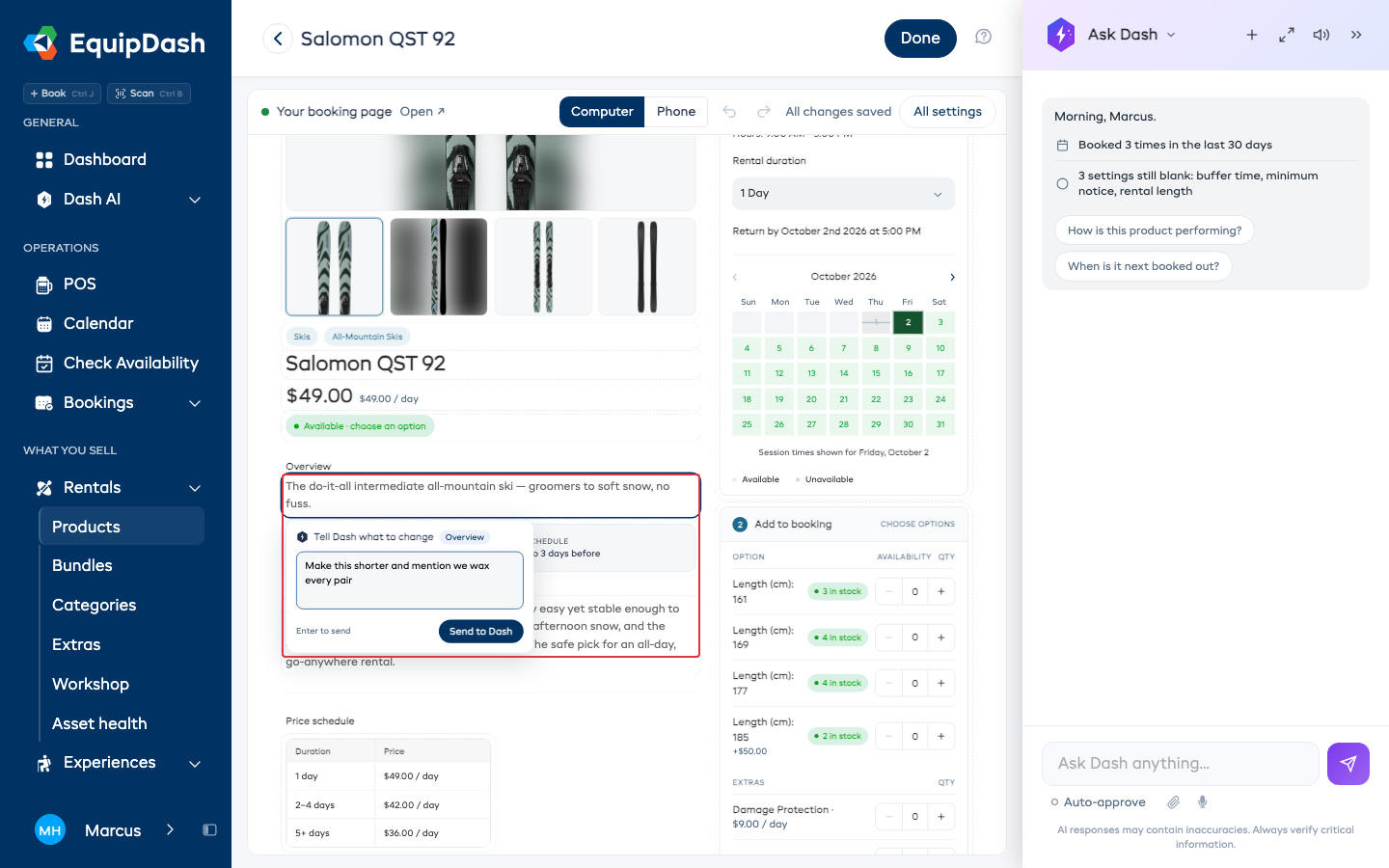Go to next month in calendar

(x=952, y=277)
